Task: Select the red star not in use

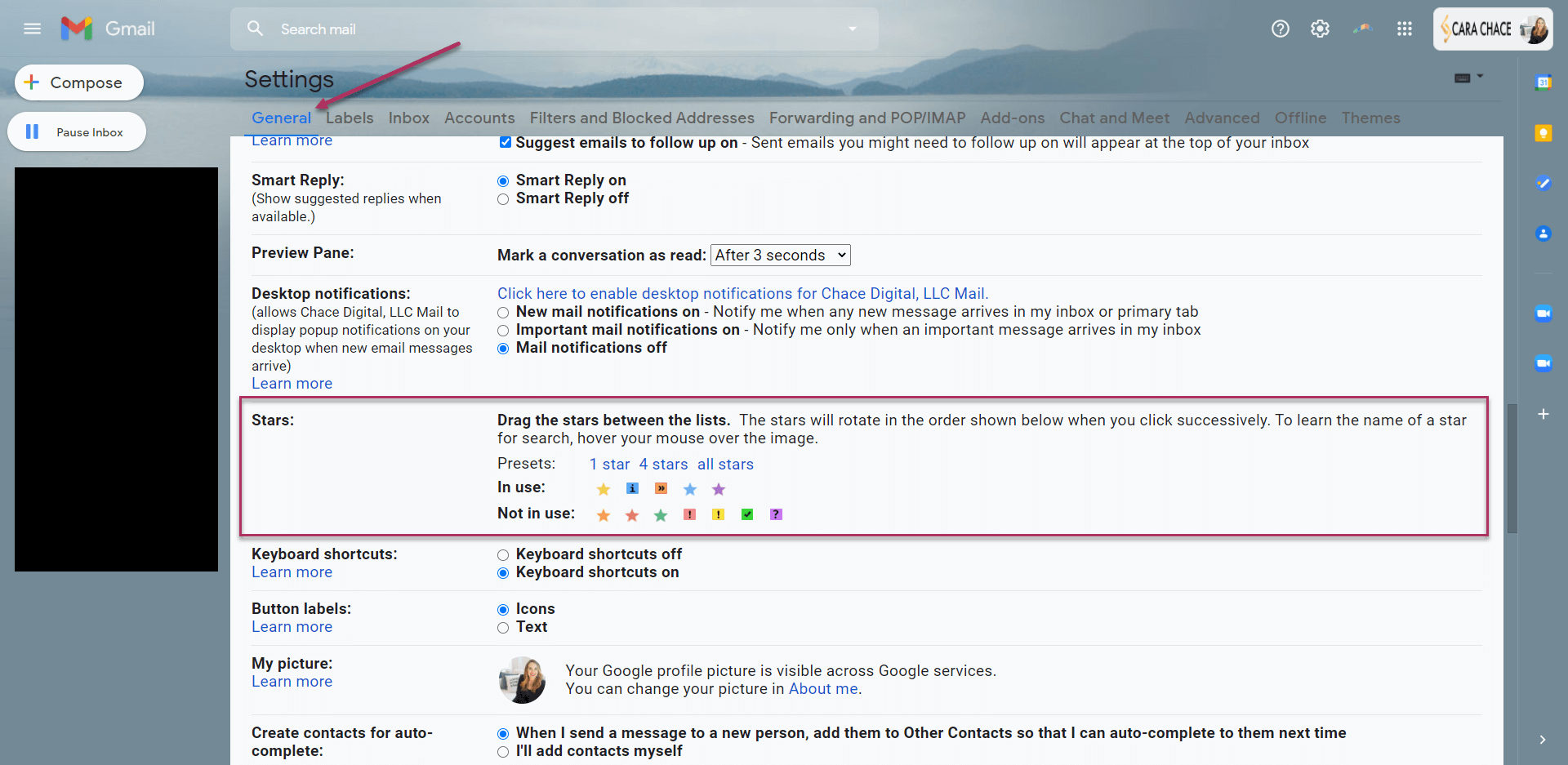Action: pyautogui.click(x=632, y=515)
